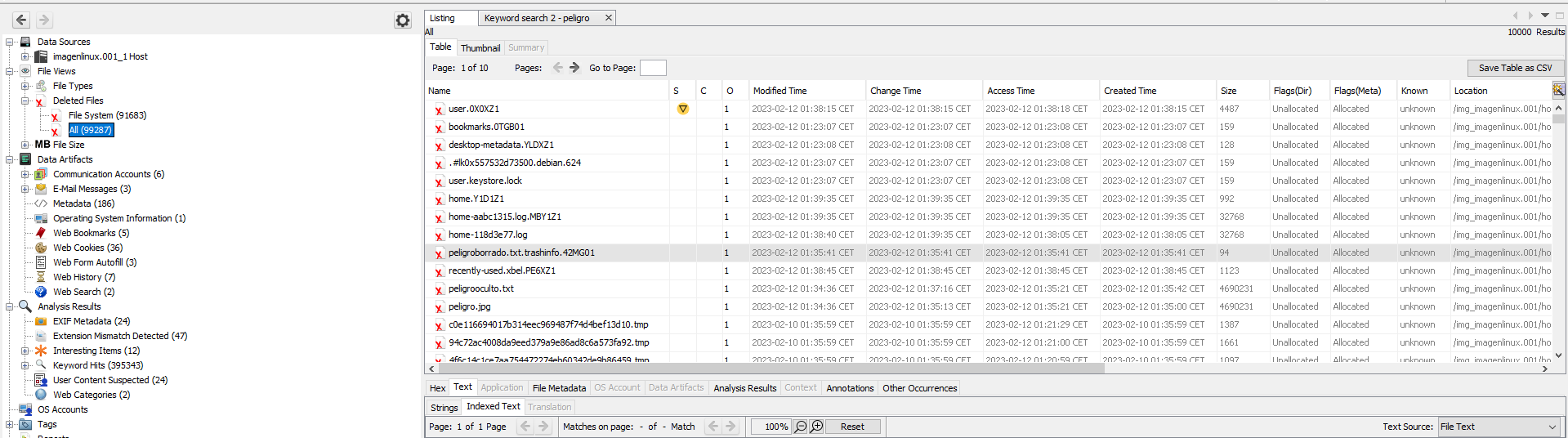Click the zoom in magnifier icon
The image size is (1568, 438).
click(x=816, y=427)
